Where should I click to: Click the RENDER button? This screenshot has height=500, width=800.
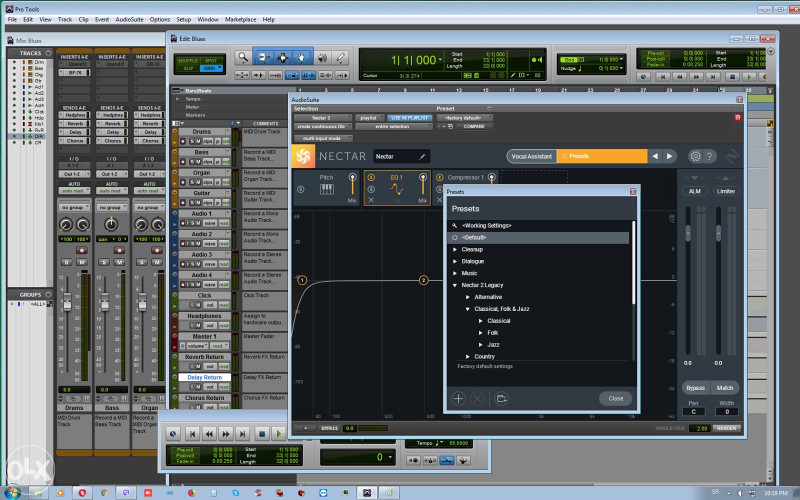pos(727,429)
